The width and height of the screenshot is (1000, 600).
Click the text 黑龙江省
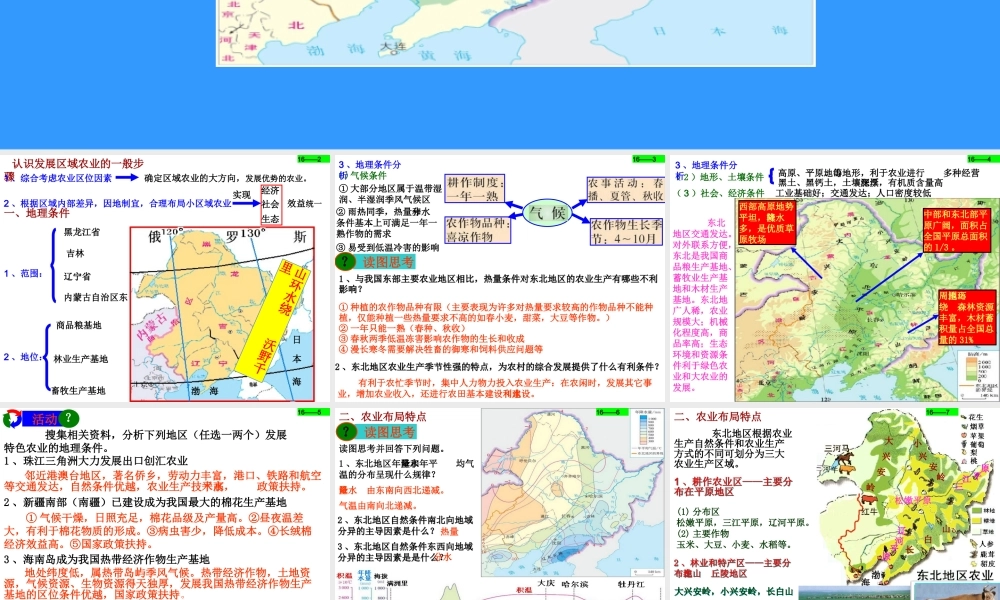[82, 232]
